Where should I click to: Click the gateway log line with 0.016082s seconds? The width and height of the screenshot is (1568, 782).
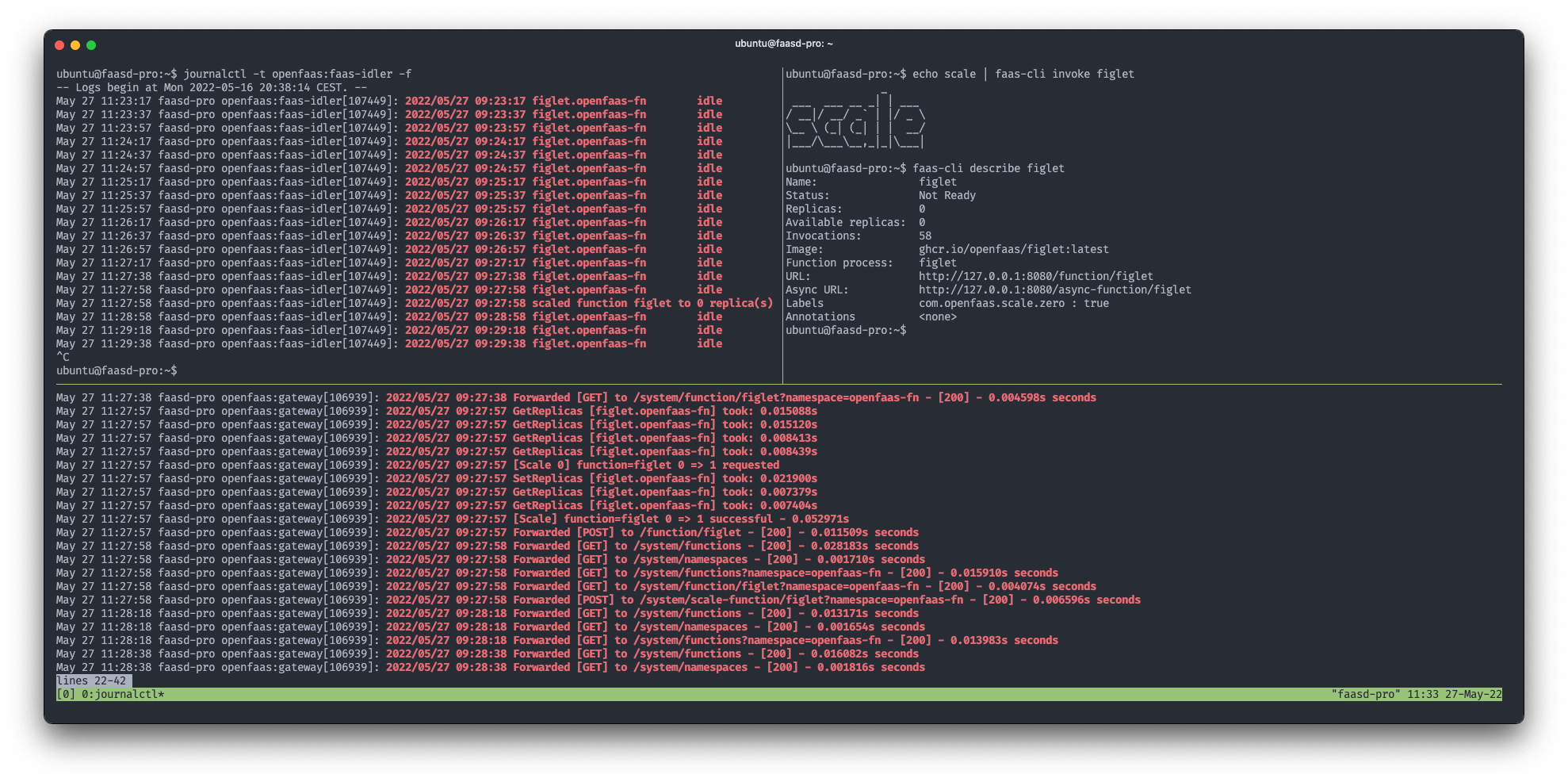488,654
